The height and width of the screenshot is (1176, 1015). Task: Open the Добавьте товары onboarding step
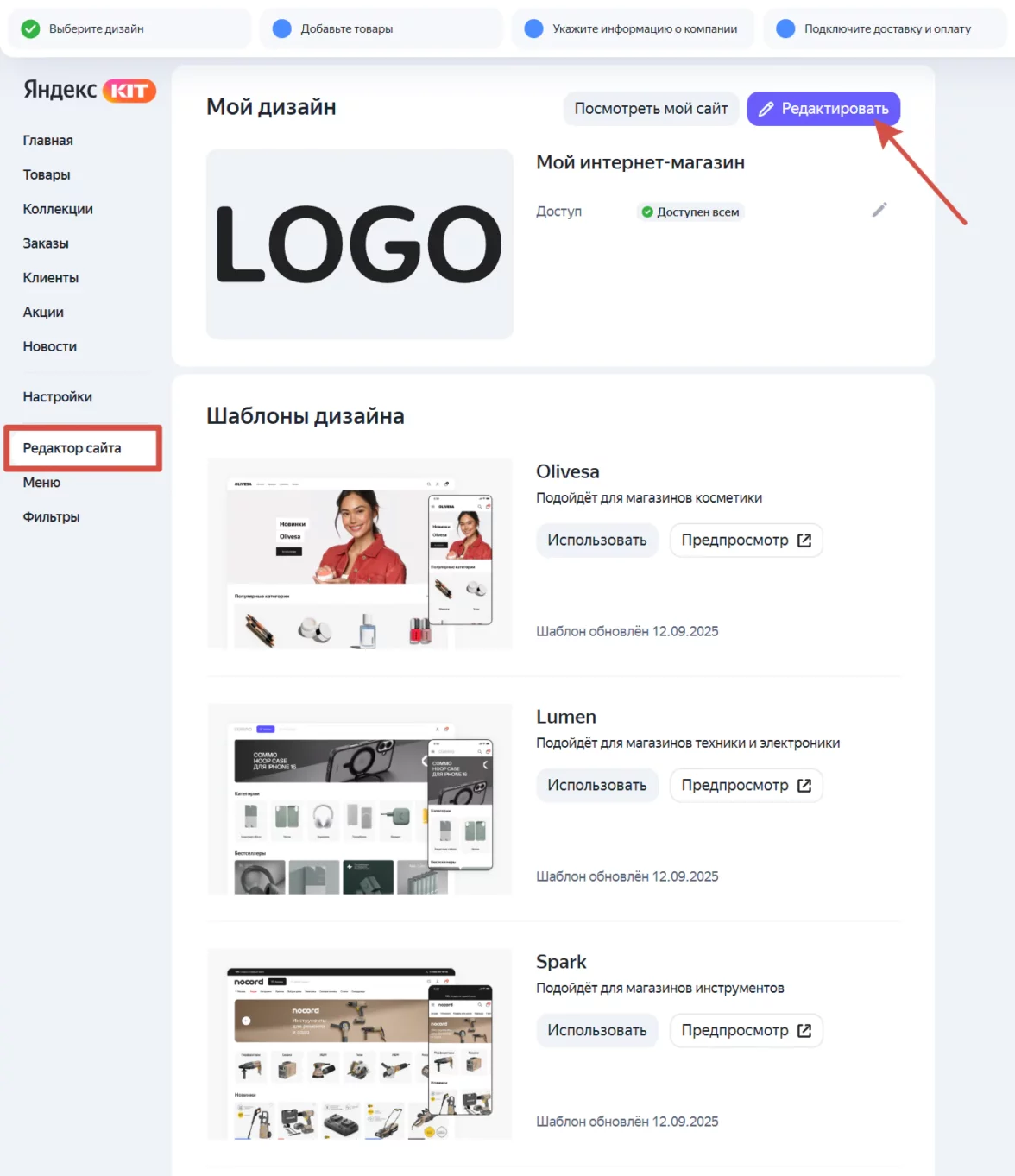pos(381,28)
